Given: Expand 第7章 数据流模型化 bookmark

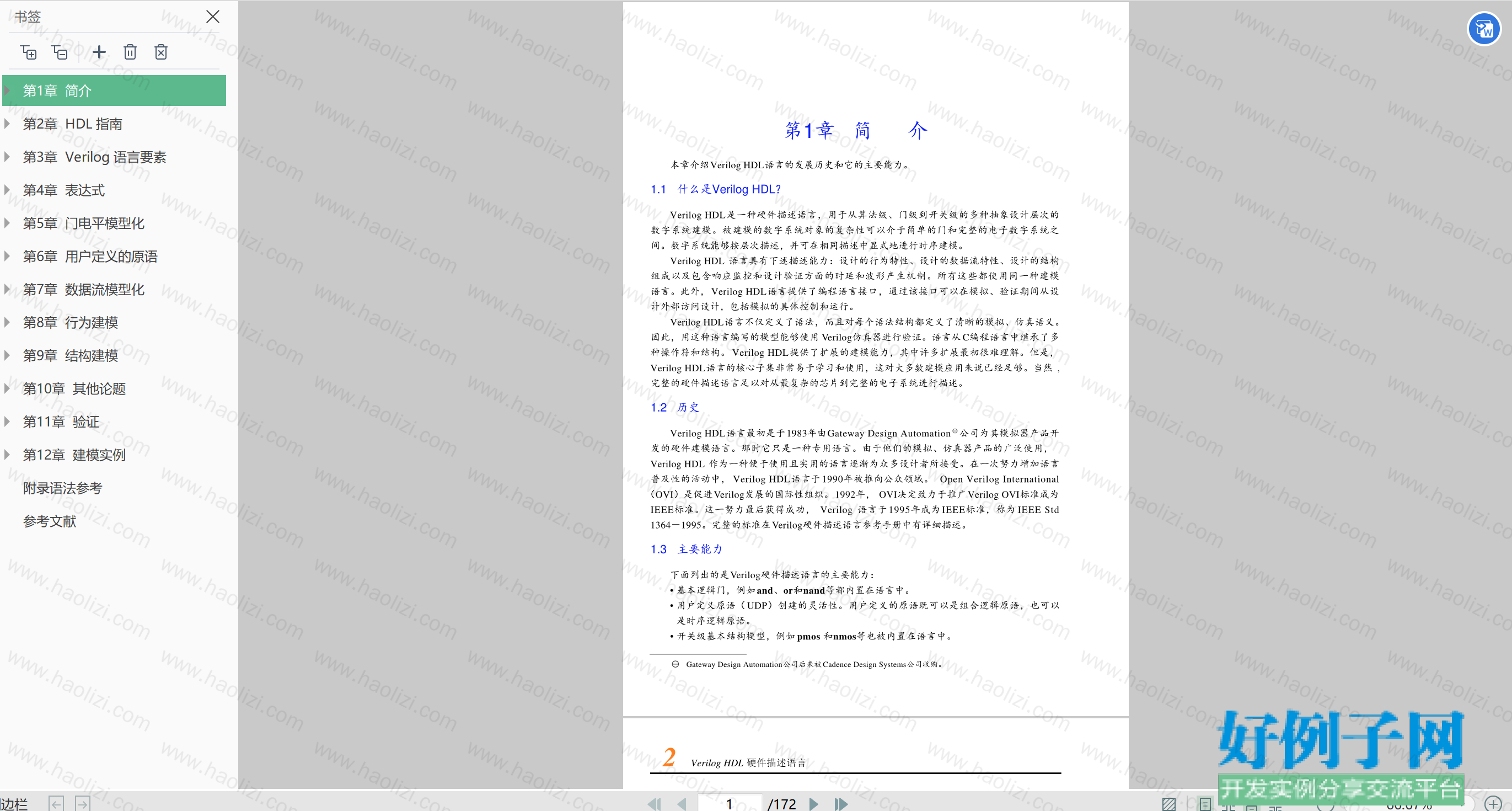Looking at the screenshot, I should click(7, 289).
